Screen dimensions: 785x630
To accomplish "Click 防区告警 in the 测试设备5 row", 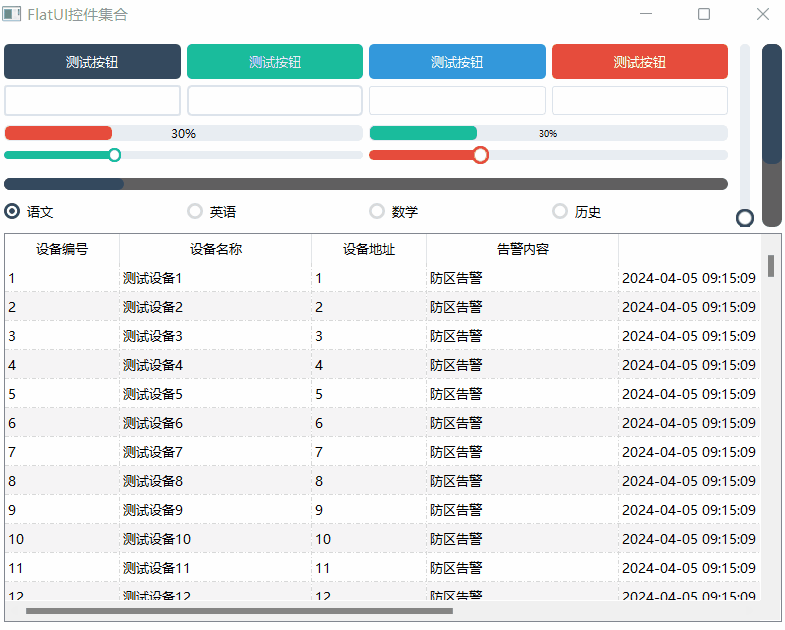I will click(456, 394).
